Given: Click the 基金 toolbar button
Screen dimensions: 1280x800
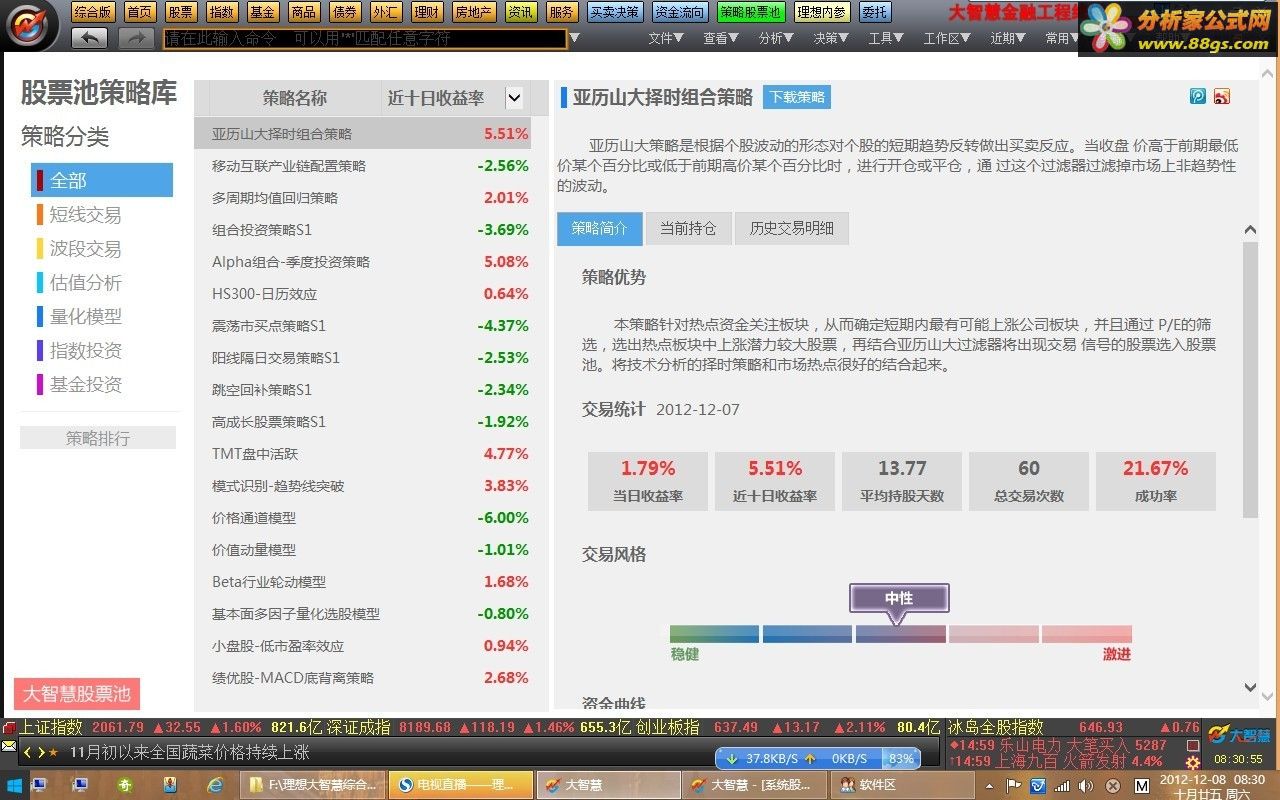Looking at the screenshot, I should [263, 12].
